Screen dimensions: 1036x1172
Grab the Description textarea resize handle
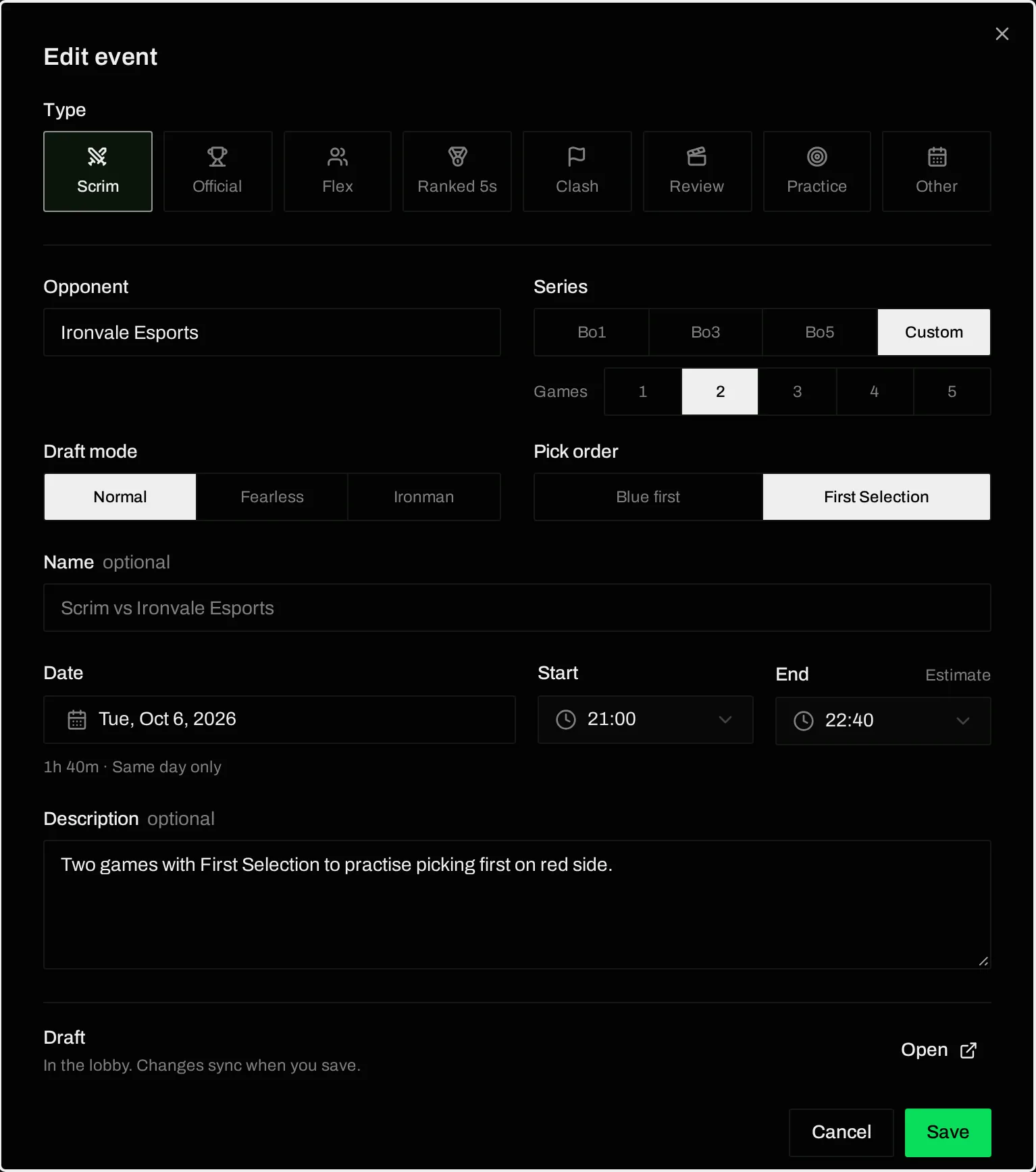pyautogui.click(x=983, y=961)
